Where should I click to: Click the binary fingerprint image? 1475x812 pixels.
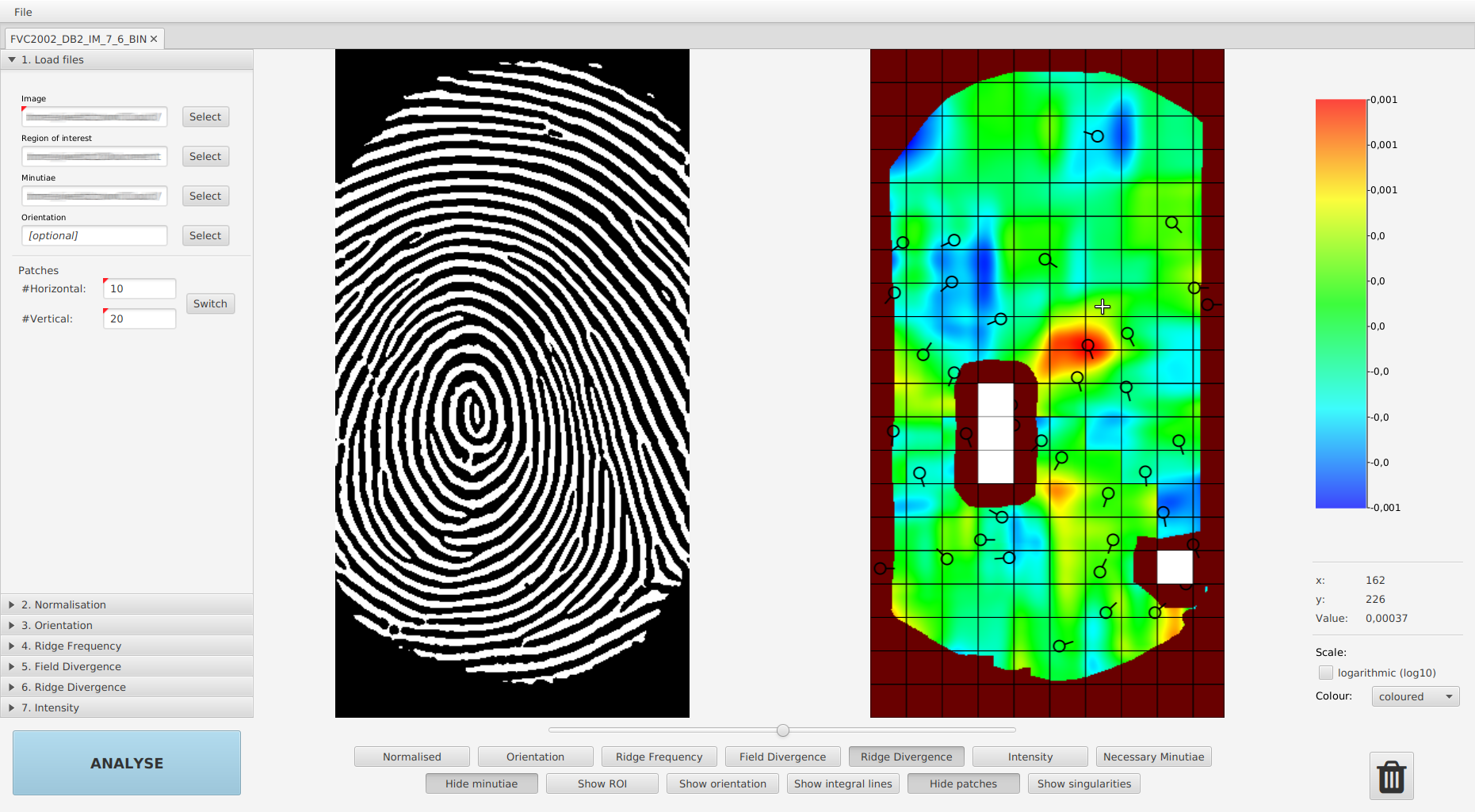[512, 383]
